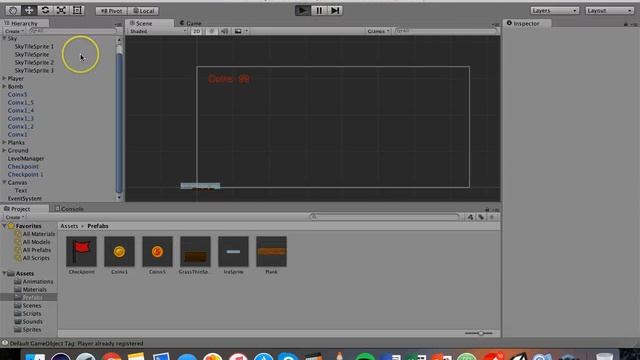The height and width of the screenshot is (360, 640).
Task: Collapse the Canvas object
Action: point(4,182)
